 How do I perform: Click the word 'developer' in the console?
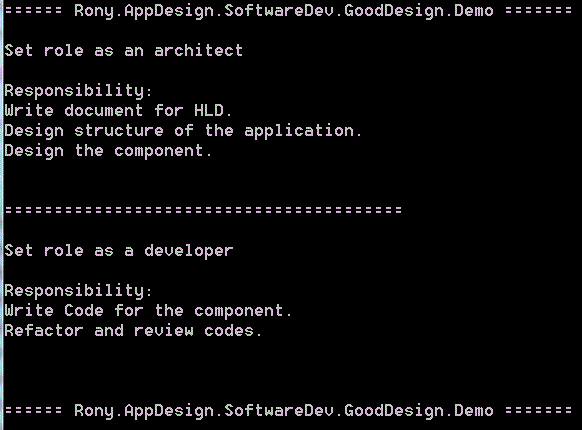point(189,252)
